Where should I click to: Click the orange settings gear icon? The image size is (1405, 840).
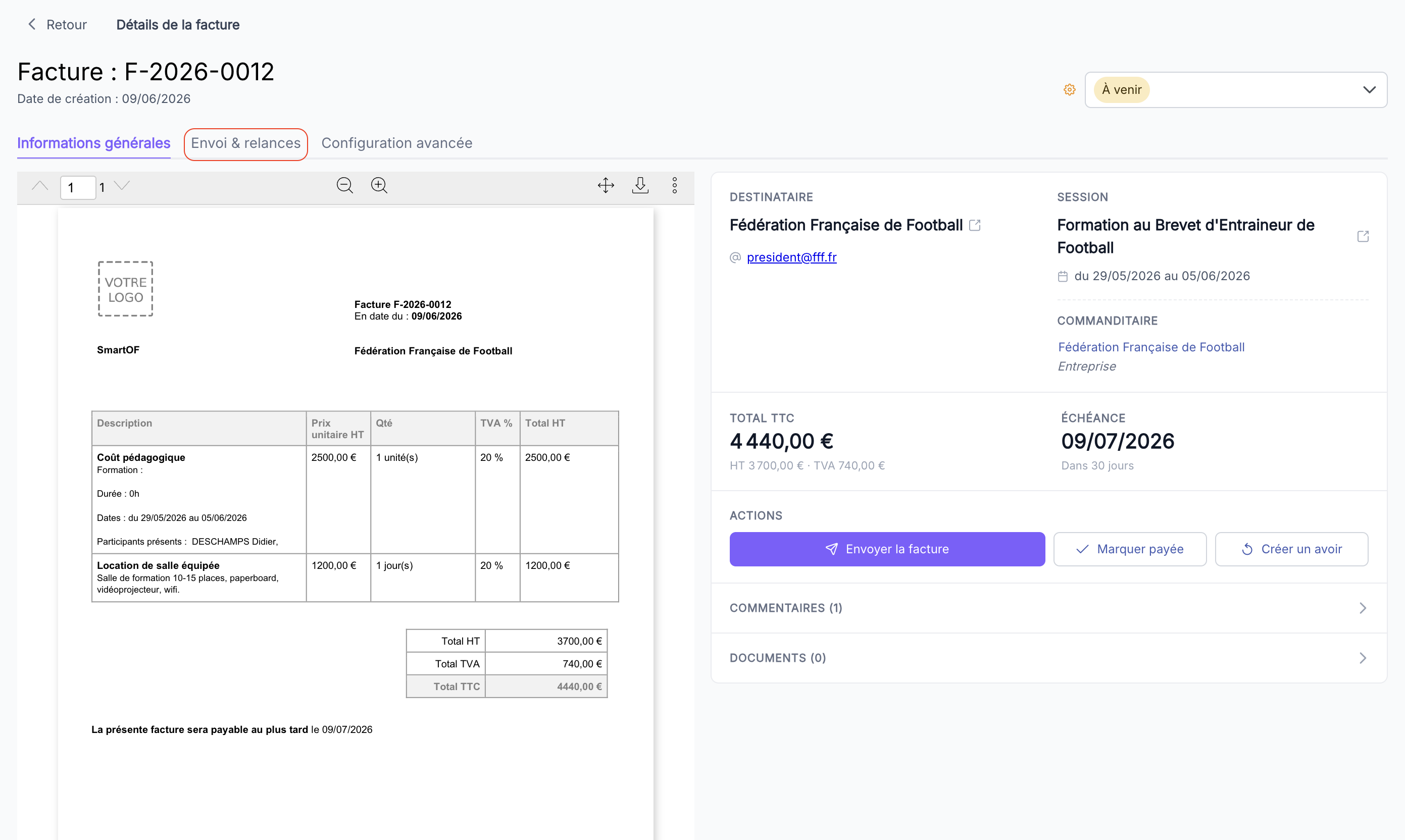click(1069, 89)
